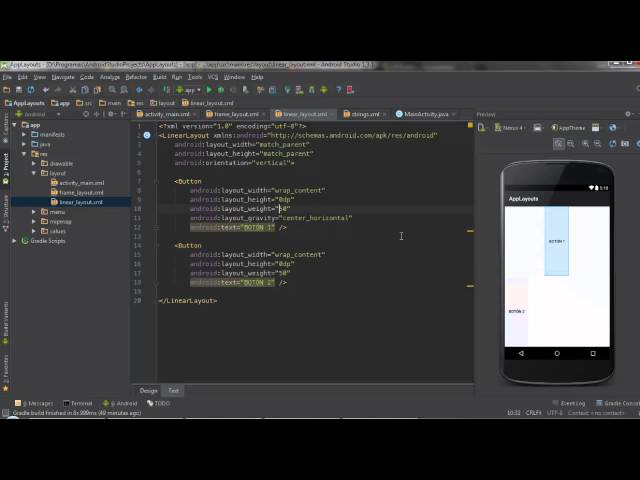The height and width of the screenshot is (480, 640).
Task: Click BOTON 1 in the phone preview
Action: tap(556, 241)
